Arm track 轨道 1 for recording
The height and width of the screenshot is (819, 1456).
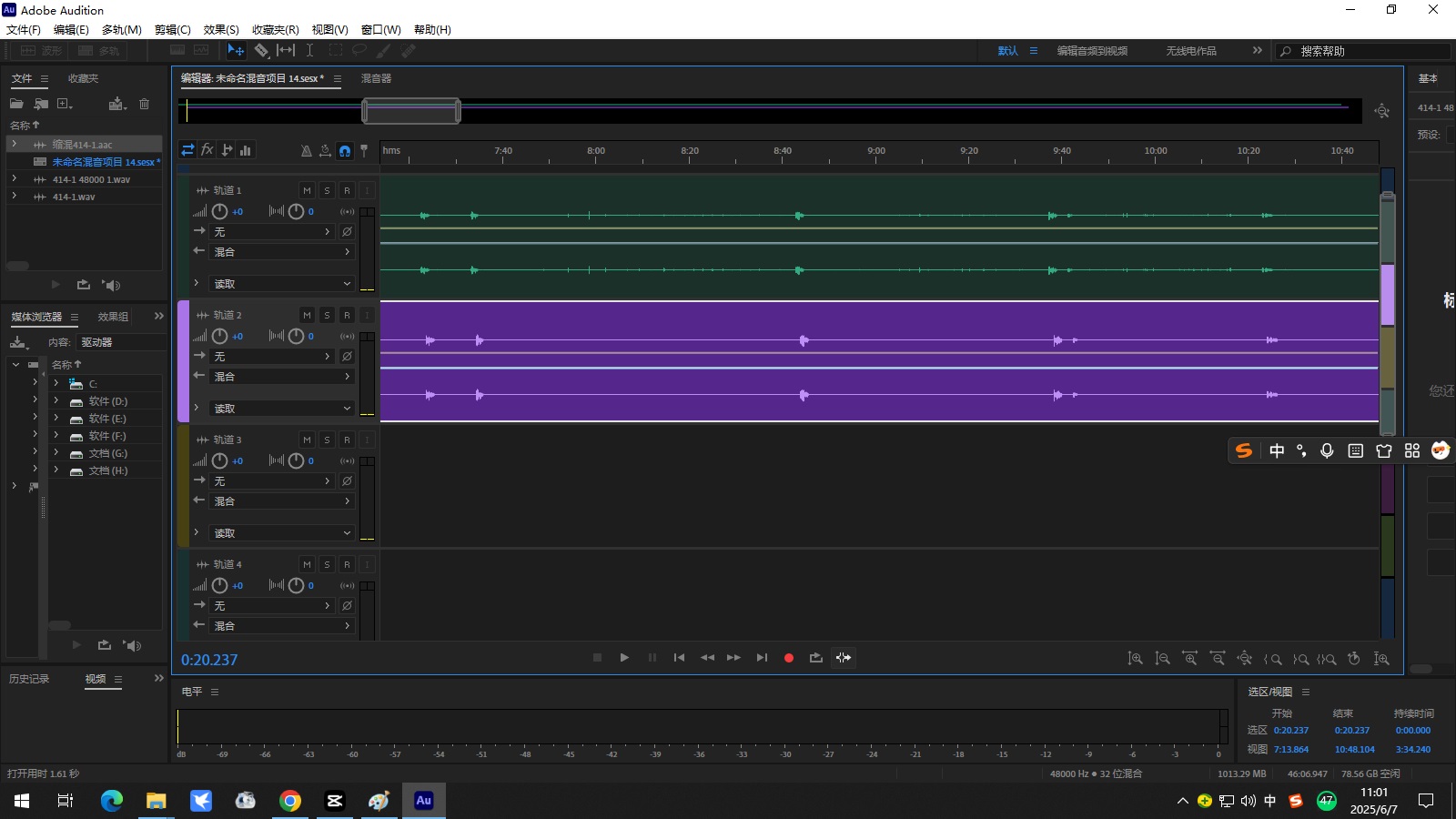(347, 190)
